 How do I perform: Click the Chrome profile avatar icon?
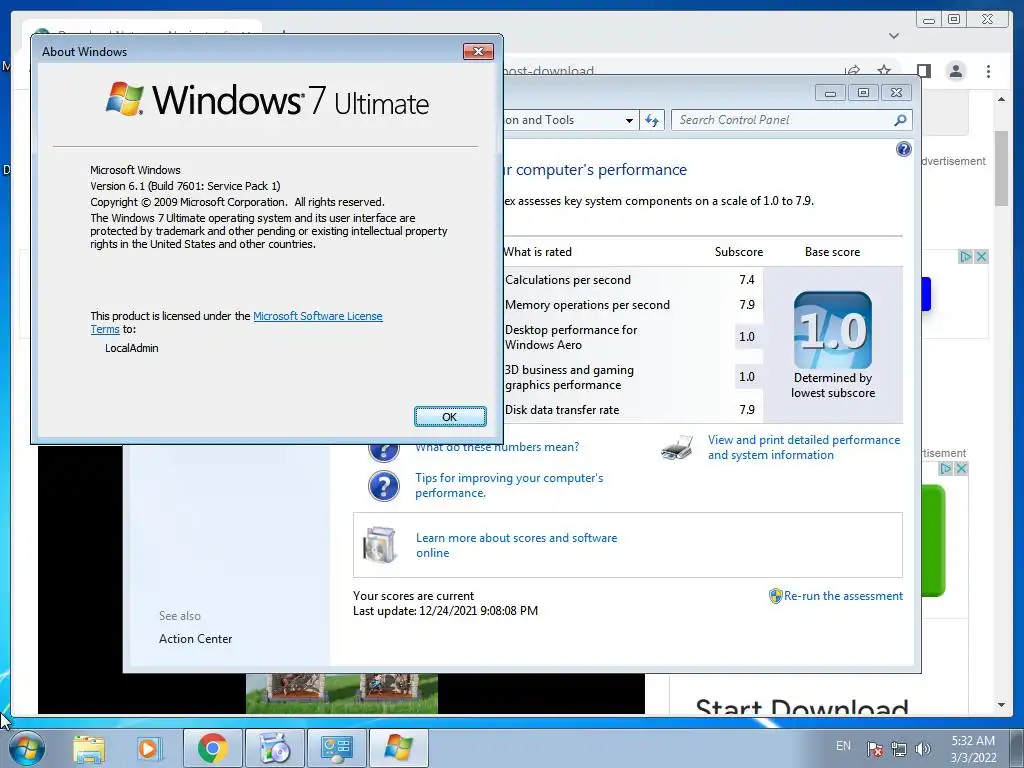coord(956,71)
